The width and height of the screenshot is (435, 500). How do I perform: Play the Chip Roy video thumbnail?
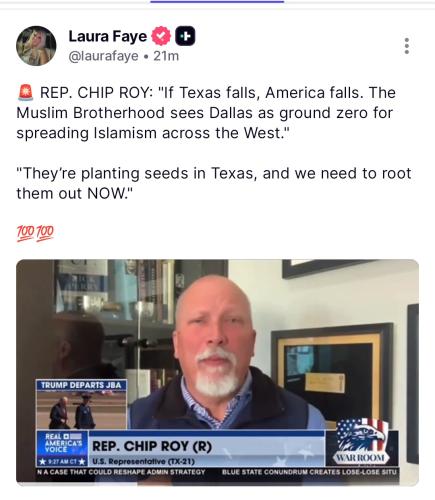pos(217,372)
